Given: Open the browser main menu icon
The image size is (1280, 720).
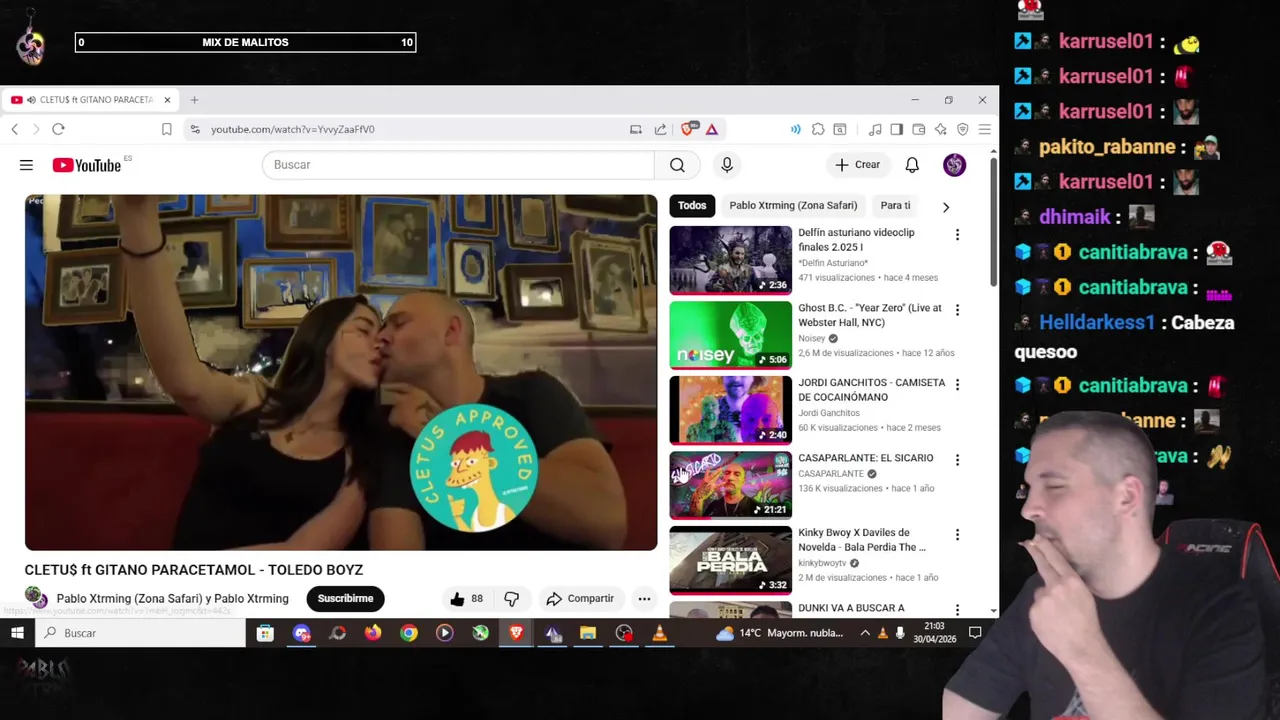Looking at the screenshot, I should tap(985, 129).
